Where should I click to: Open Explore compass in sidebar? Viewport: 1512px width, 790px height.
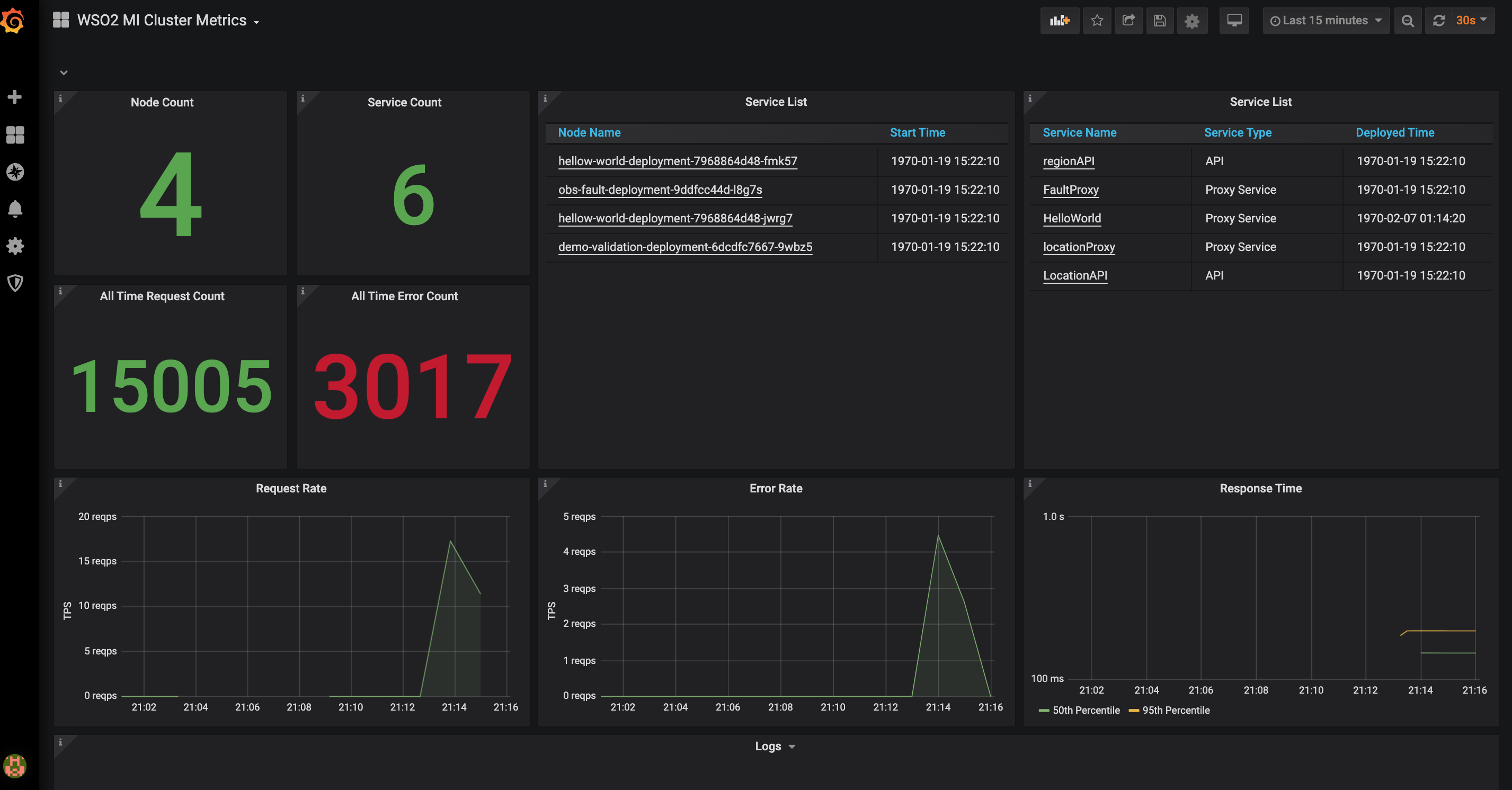15,172
